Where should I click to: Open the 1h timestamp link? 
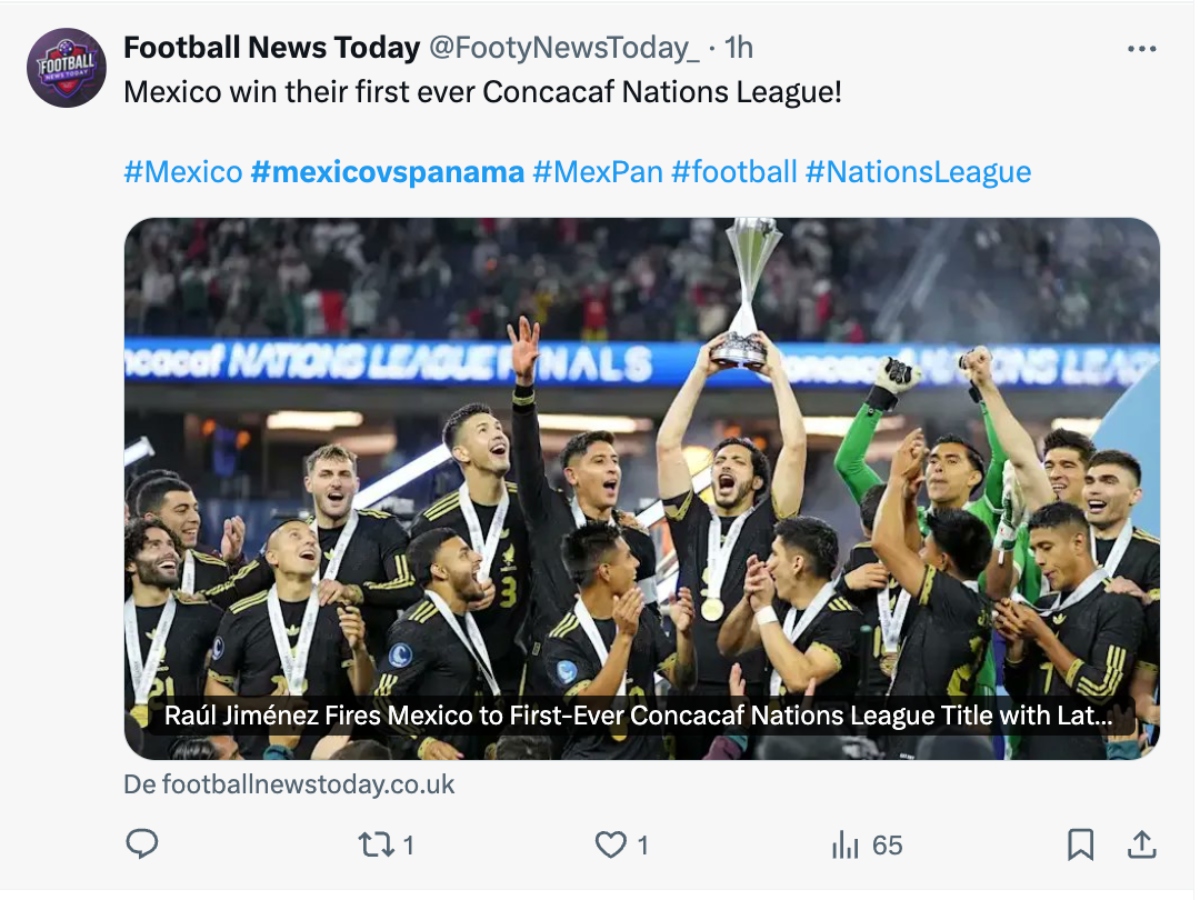[738, 47]
